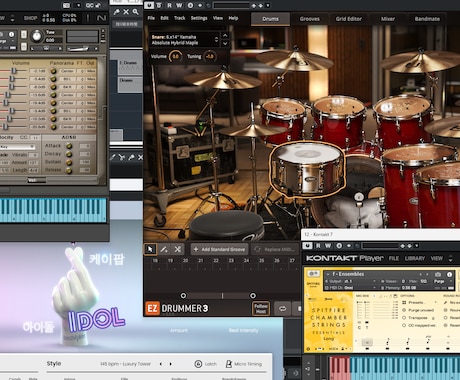Select next snare with down chevron
460x380 pixels.
coord(225,43)
